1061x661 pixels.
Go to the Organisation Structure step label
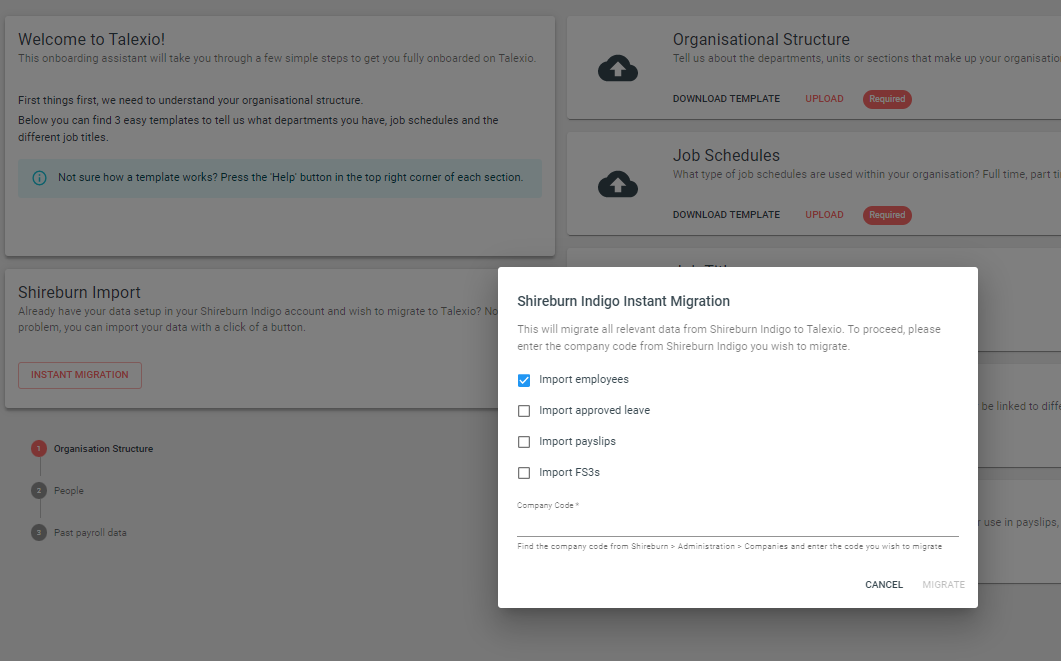[x=104, y=449]
